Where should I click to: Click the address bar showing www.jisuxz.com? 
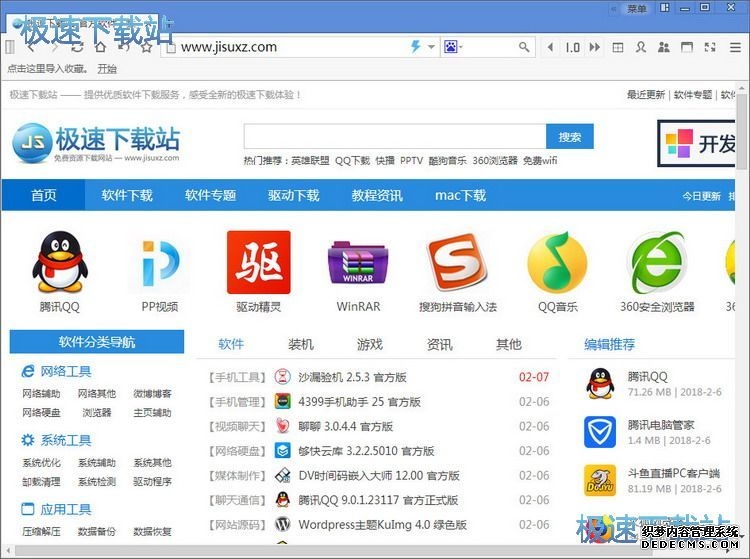point(287,47)
